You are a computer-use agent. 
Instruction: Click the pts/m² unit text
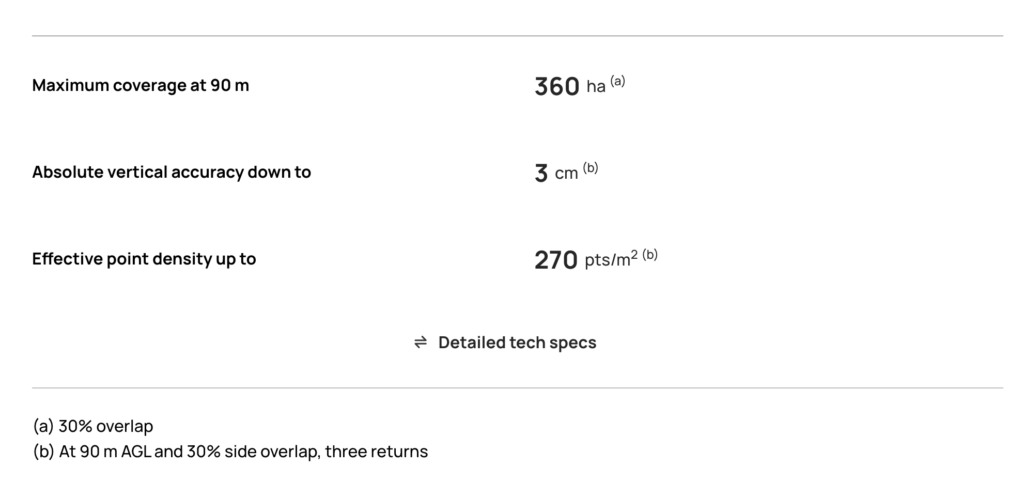click(612, 261)
